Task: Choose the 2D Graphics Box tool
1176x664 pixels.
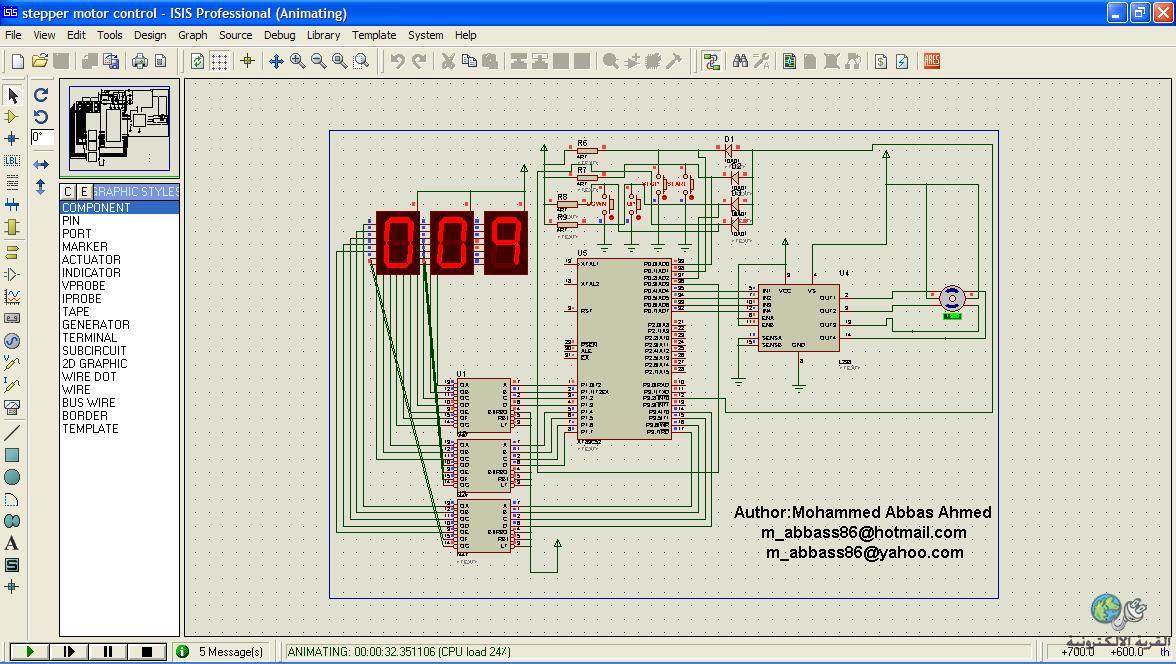Action: click(x=12, y=455)
